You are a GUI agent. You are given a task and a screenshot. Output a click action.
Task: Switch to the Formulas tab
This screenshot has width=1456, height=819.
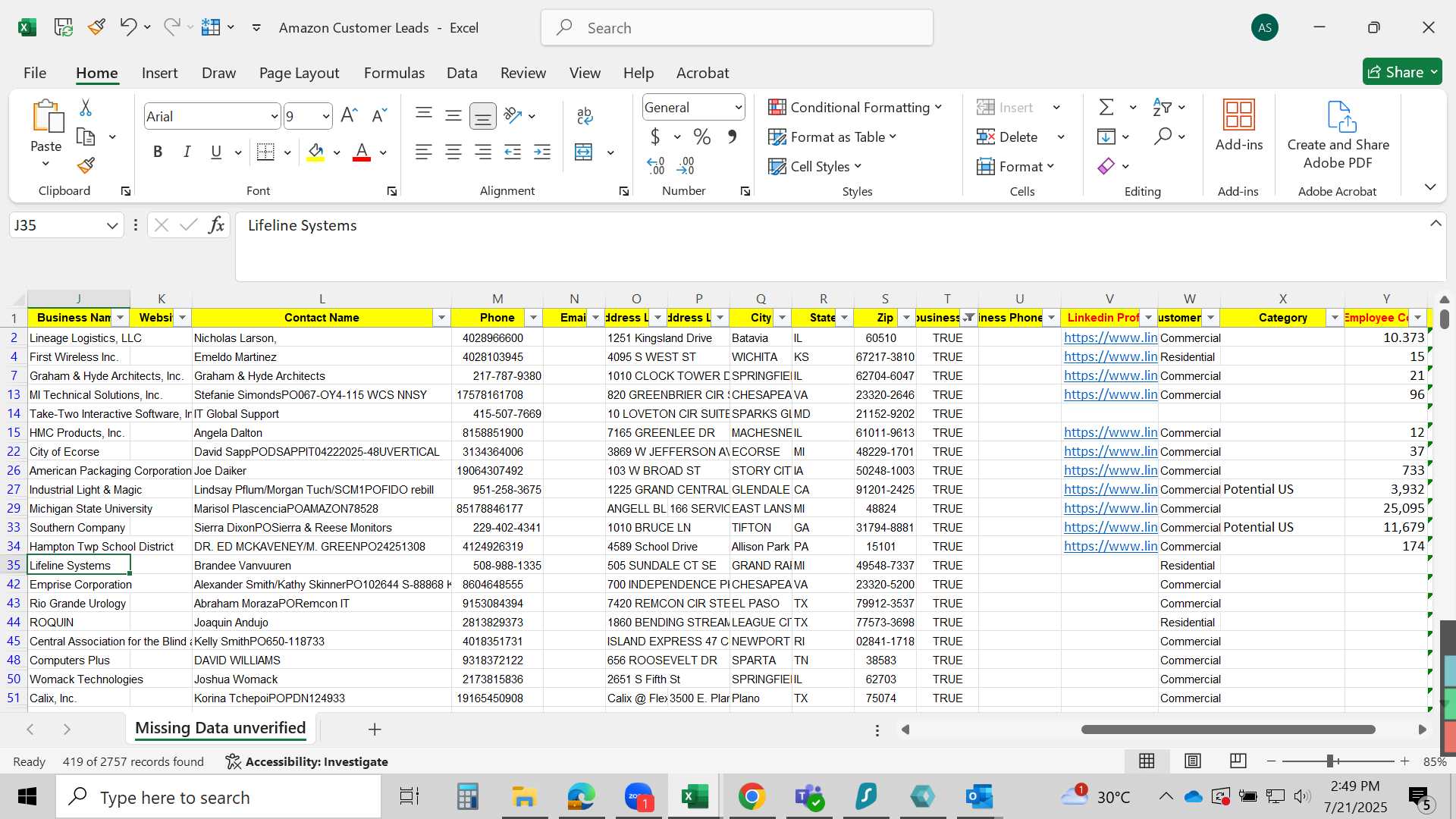tap(394, 73)
